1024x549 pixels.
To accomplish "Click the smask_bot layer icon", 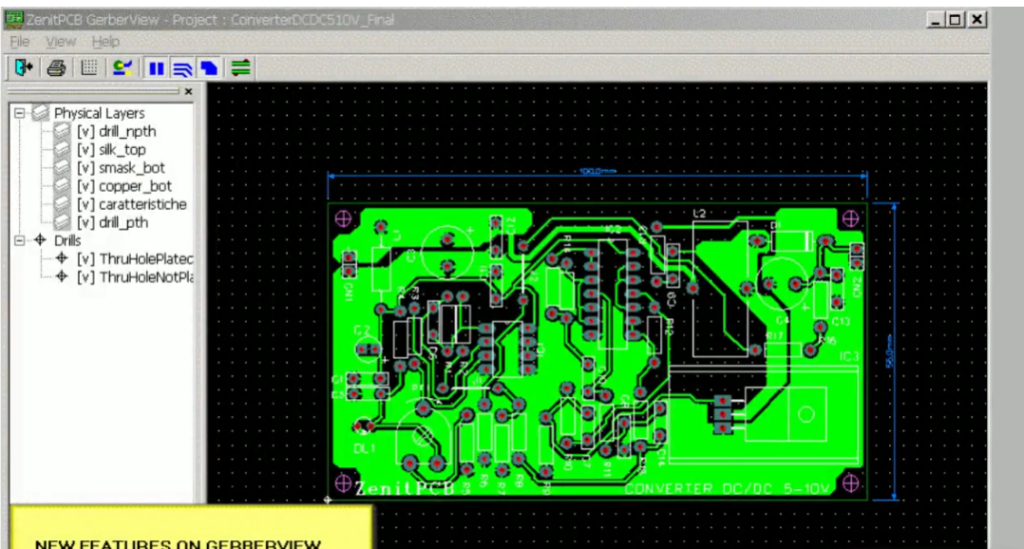I will click(x=62, y=168).
